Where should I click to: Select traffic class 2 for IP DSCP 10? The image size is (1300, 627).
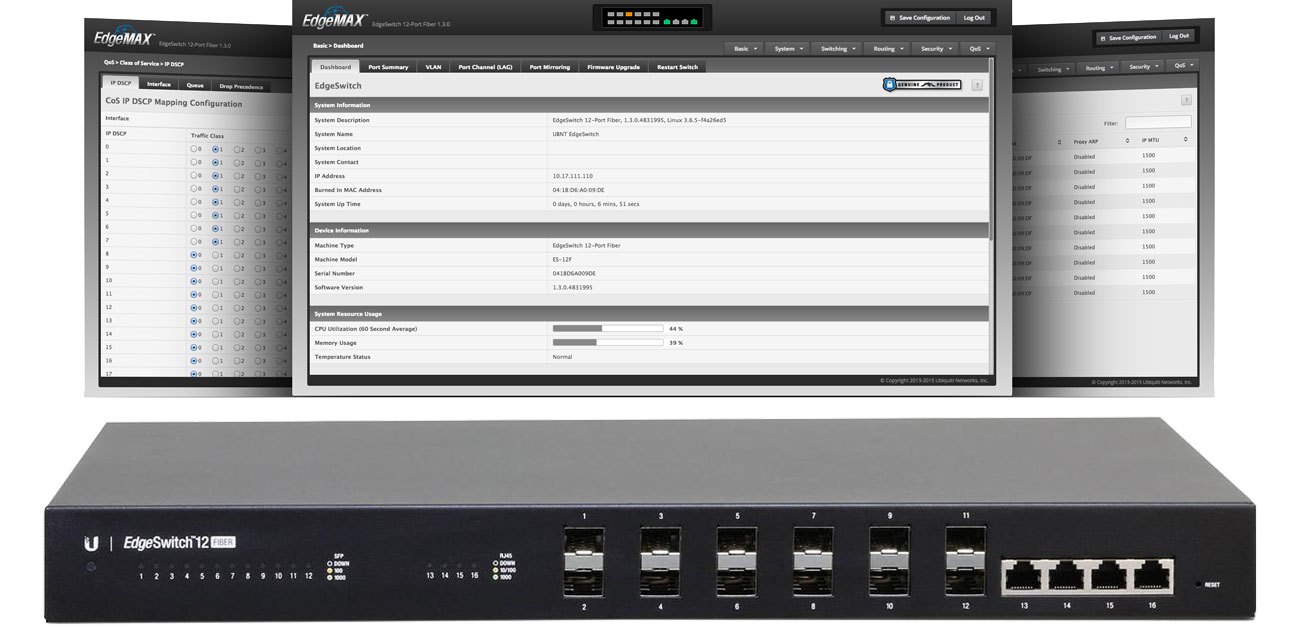coord(237,281)
